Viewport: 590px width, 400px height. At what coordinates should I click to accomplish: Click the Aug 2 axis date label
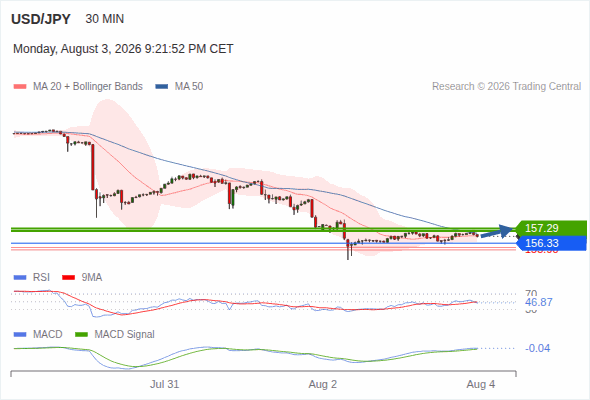323,384
